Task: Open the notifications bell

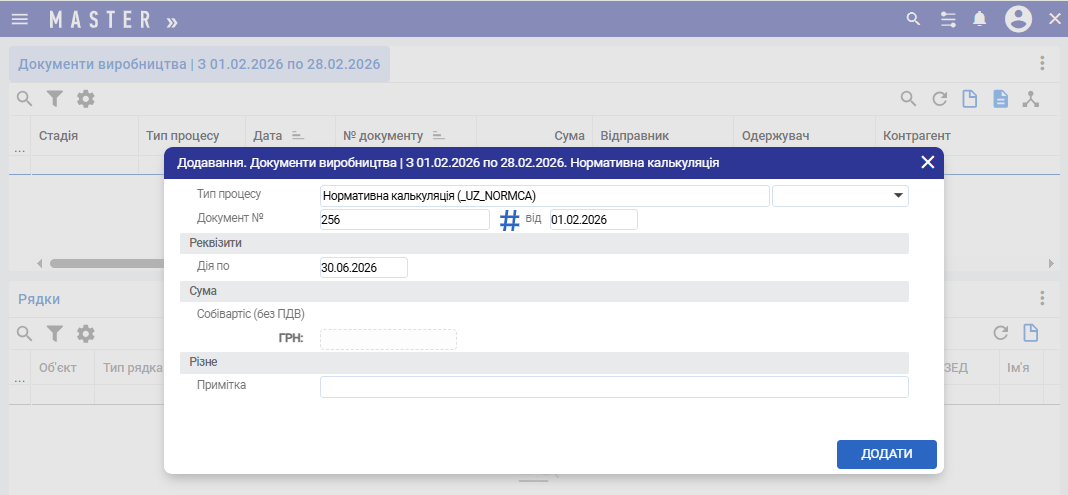Action: pos(980,19)
